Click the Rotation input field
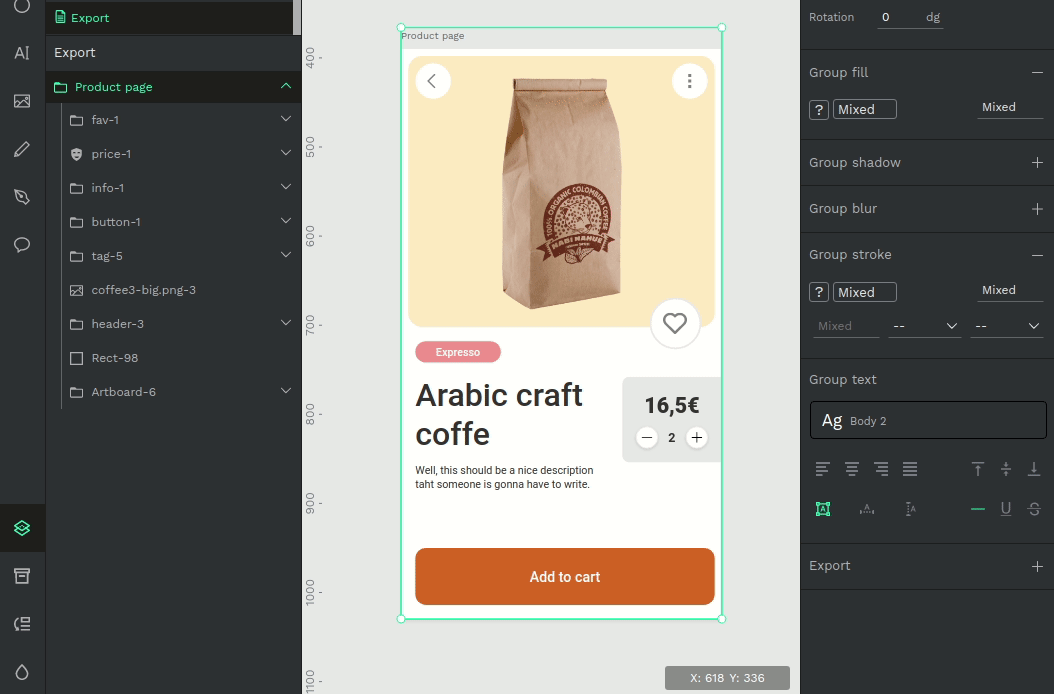 pyautogui.click(x=910, y=17)
